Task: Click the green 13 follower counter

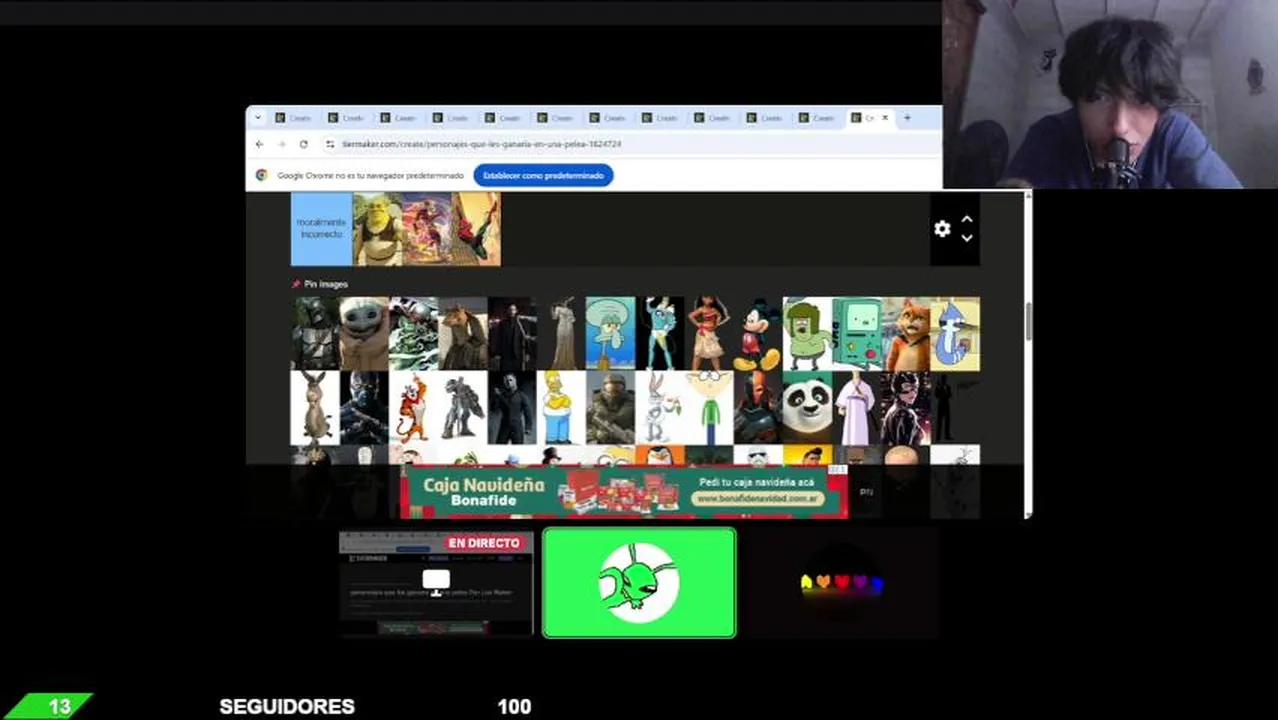Action: pos(50,706)
